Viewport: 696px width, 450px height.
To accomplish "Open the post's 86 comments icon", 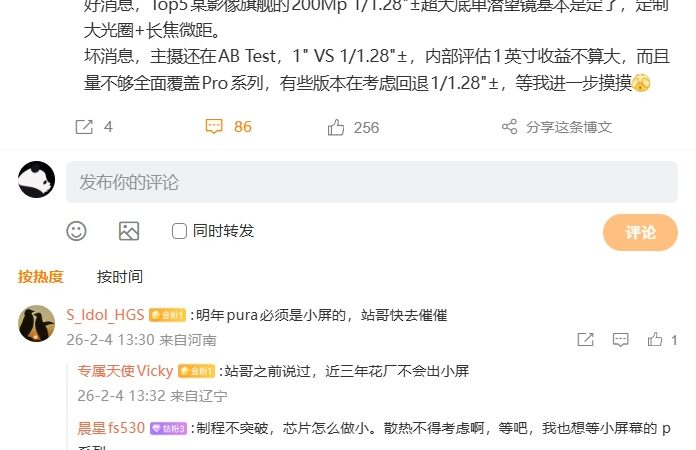I will click(214, 126).
